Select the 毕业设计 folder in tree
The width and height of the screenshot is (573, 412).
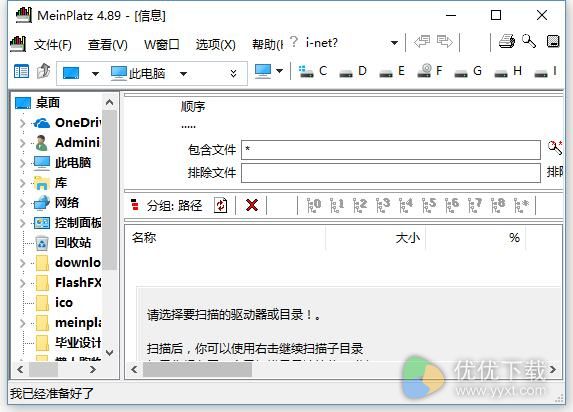(68, 343)
